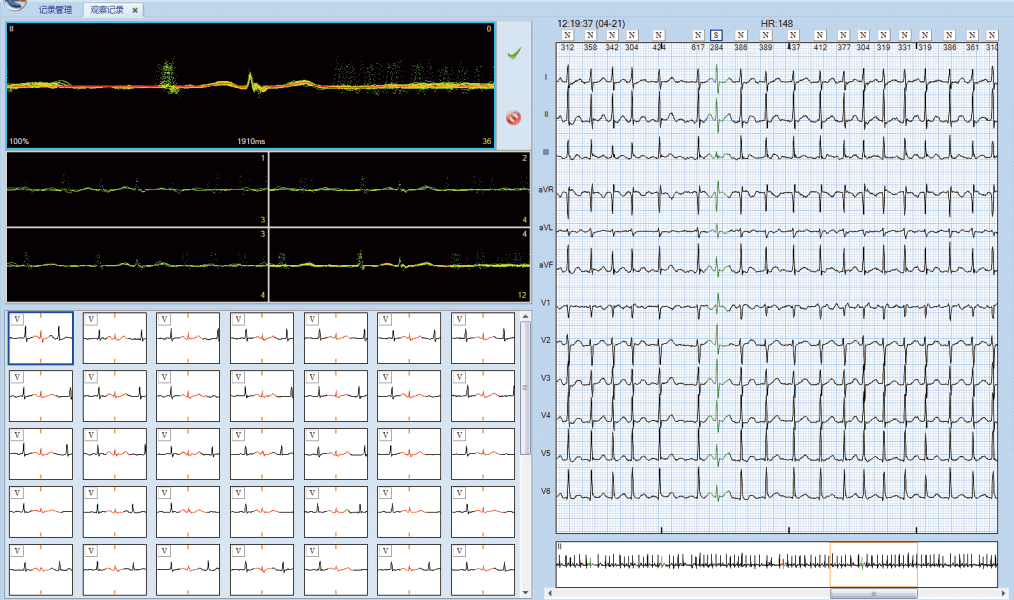Select the highlighted S beat label
The image size is (1014, 600).
(716, 36)
